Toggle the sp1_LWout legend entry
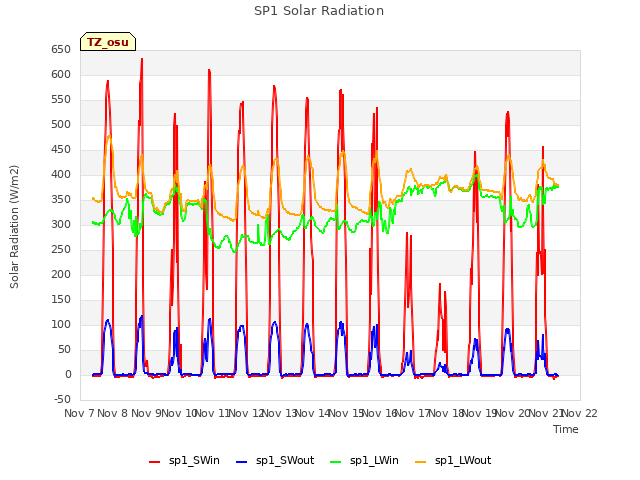Screen dimensions: 640x480 (x=453, y=460)
